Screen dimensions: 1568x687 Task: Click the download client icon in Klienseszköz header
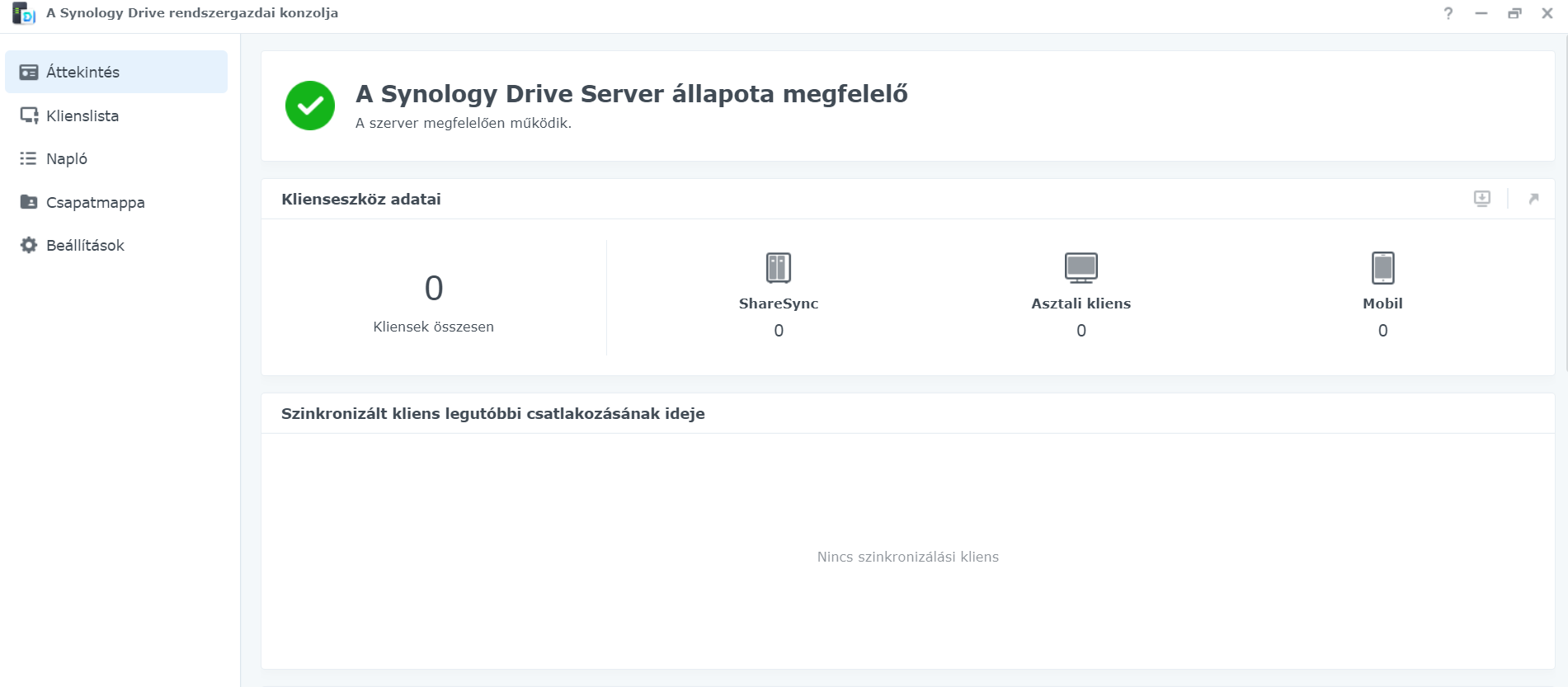pyautogui.click(x=1482, y=199)
